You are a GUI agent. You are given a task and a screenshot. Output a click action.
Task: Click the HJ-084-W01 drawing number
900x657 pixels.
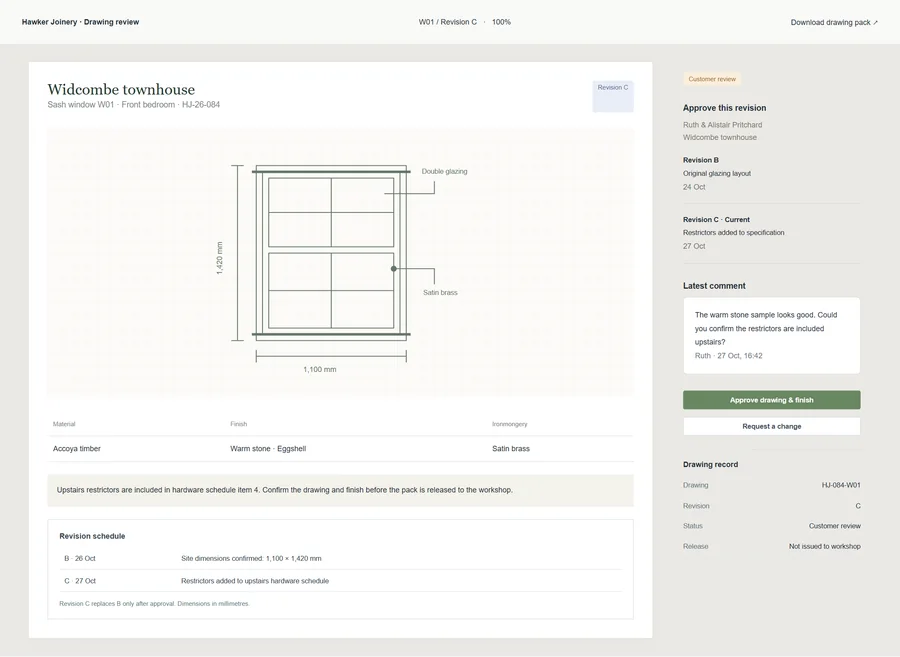point(841,485)
